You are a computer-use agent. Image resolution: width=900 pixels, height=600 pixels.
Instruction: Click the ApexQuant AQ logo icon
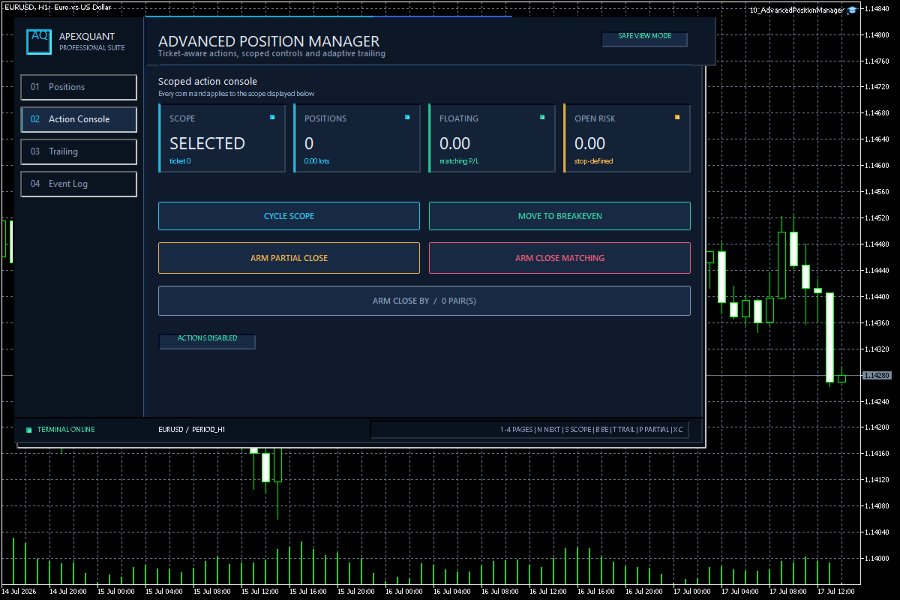point(39,42)
